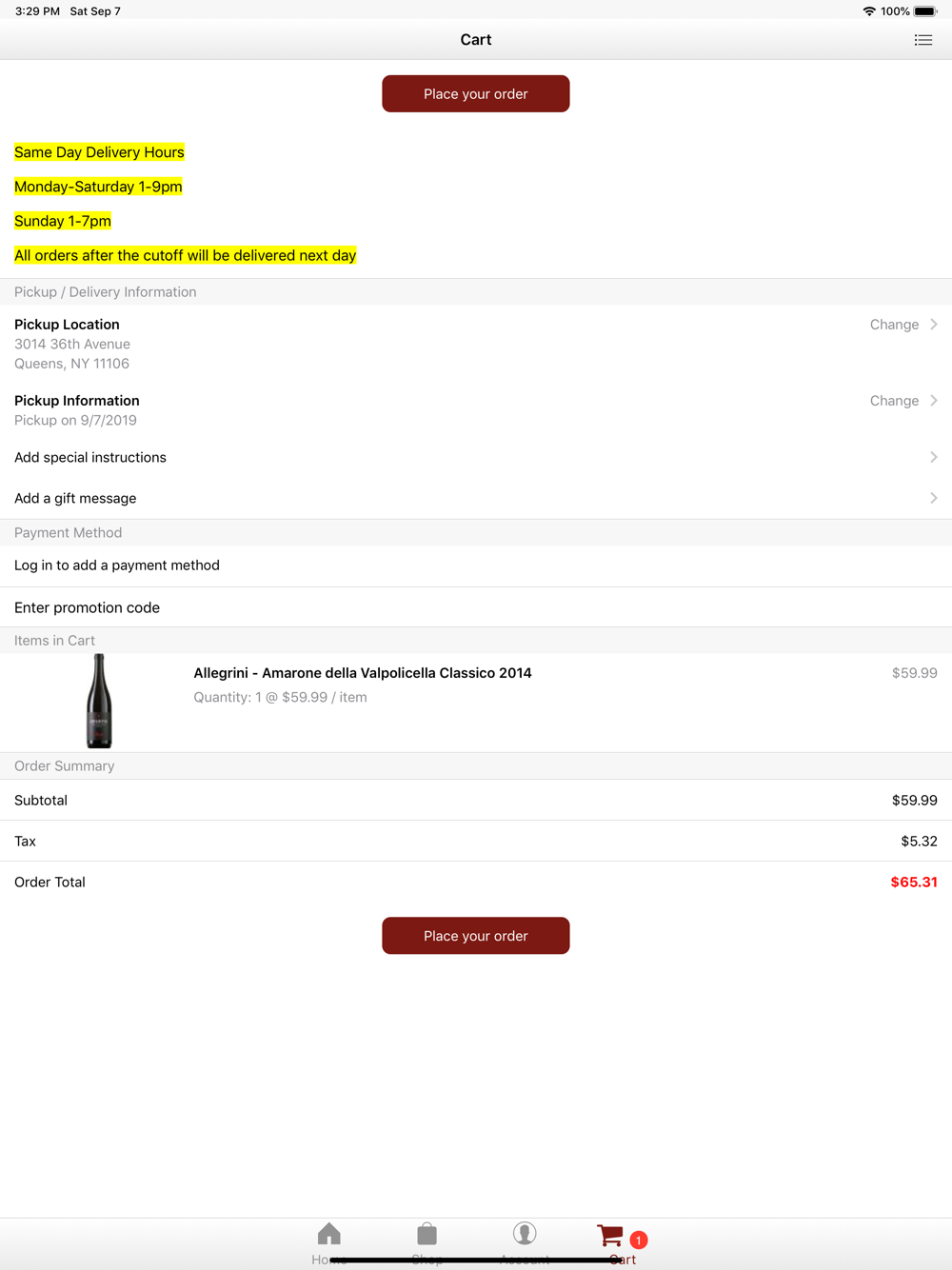Change the Pickup Location
The image size is (952, 1270).
tap(894, 325)
